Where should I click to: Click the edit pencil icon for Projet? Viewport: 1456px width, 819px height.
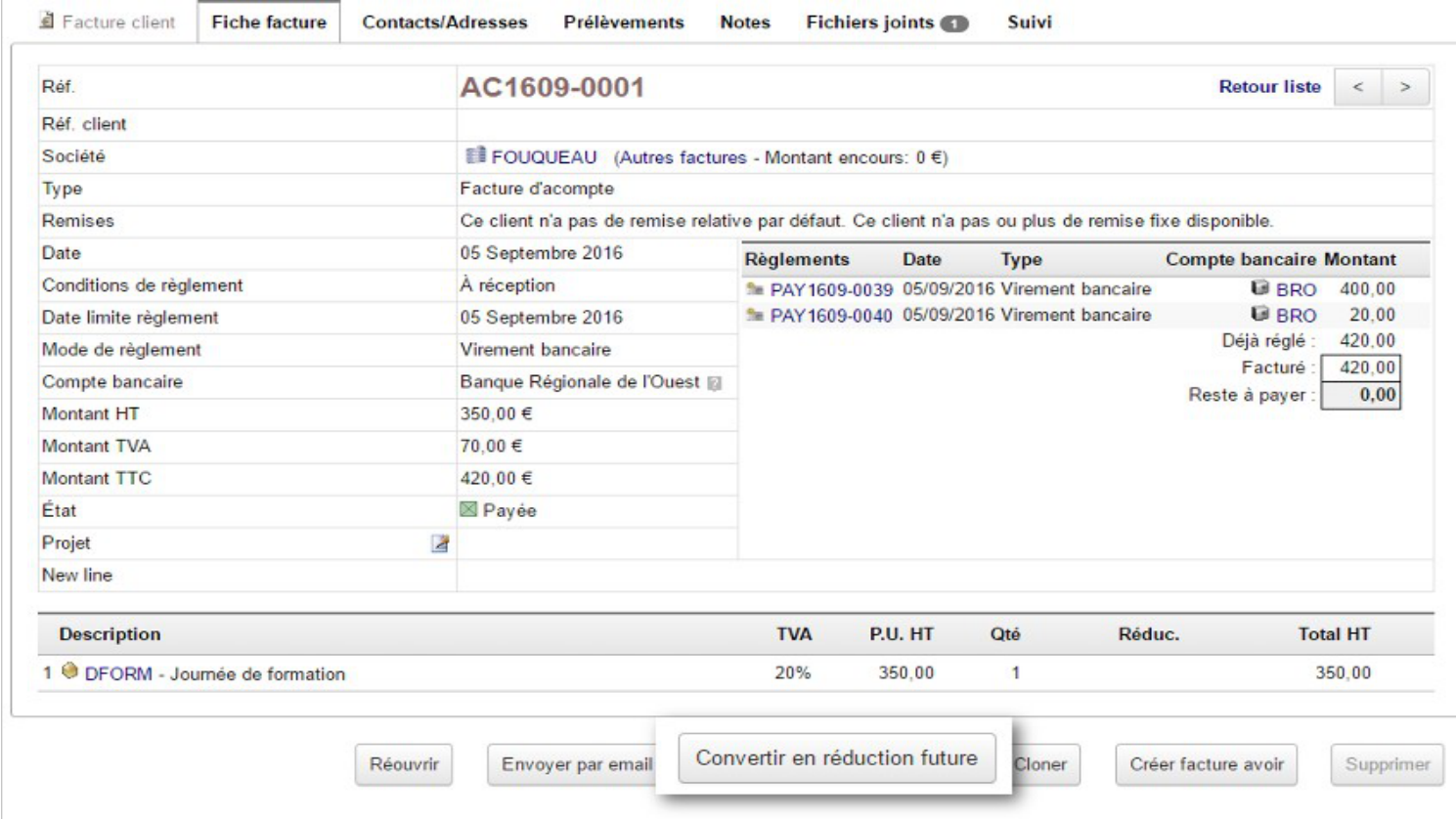[x=440, y=543]
